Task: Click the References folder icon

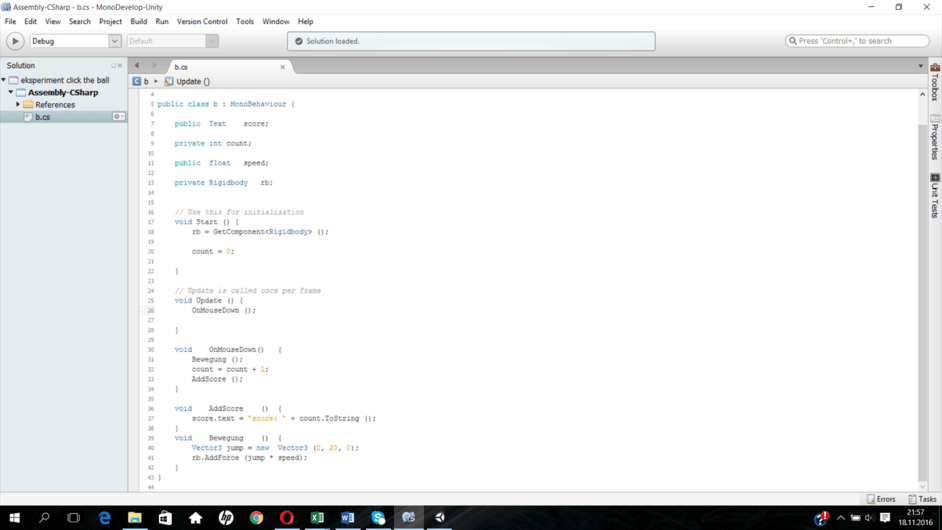Action: click(28, 105)
